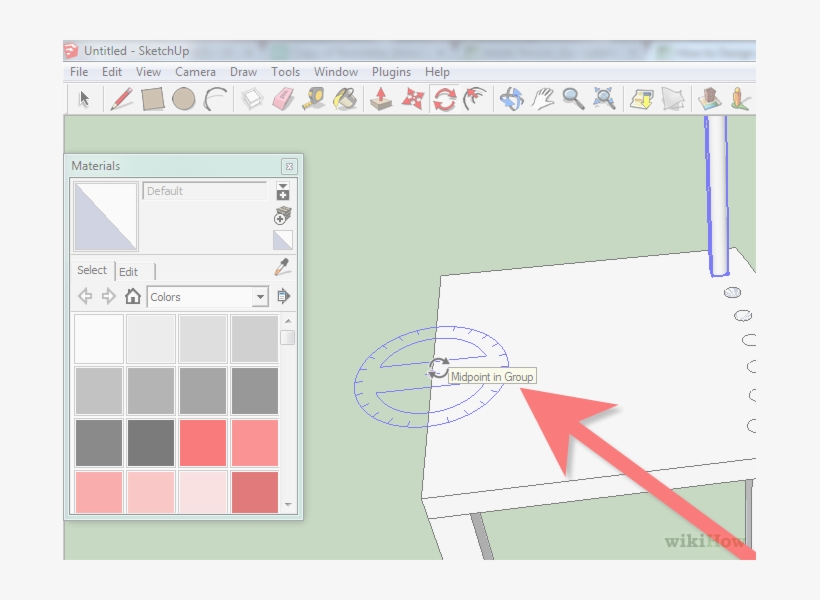Open the Window menu

click(336, 72)
